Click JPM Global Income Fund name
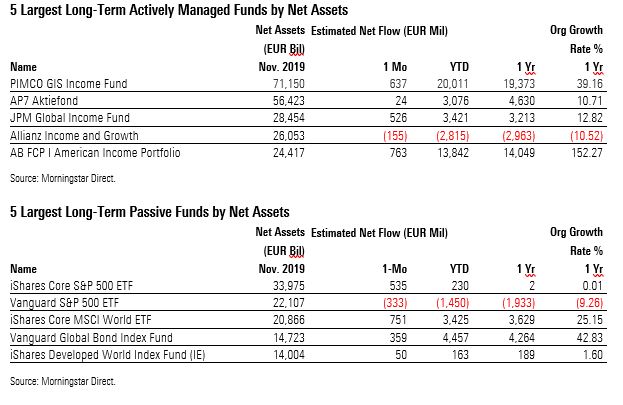 coord(67,117)
